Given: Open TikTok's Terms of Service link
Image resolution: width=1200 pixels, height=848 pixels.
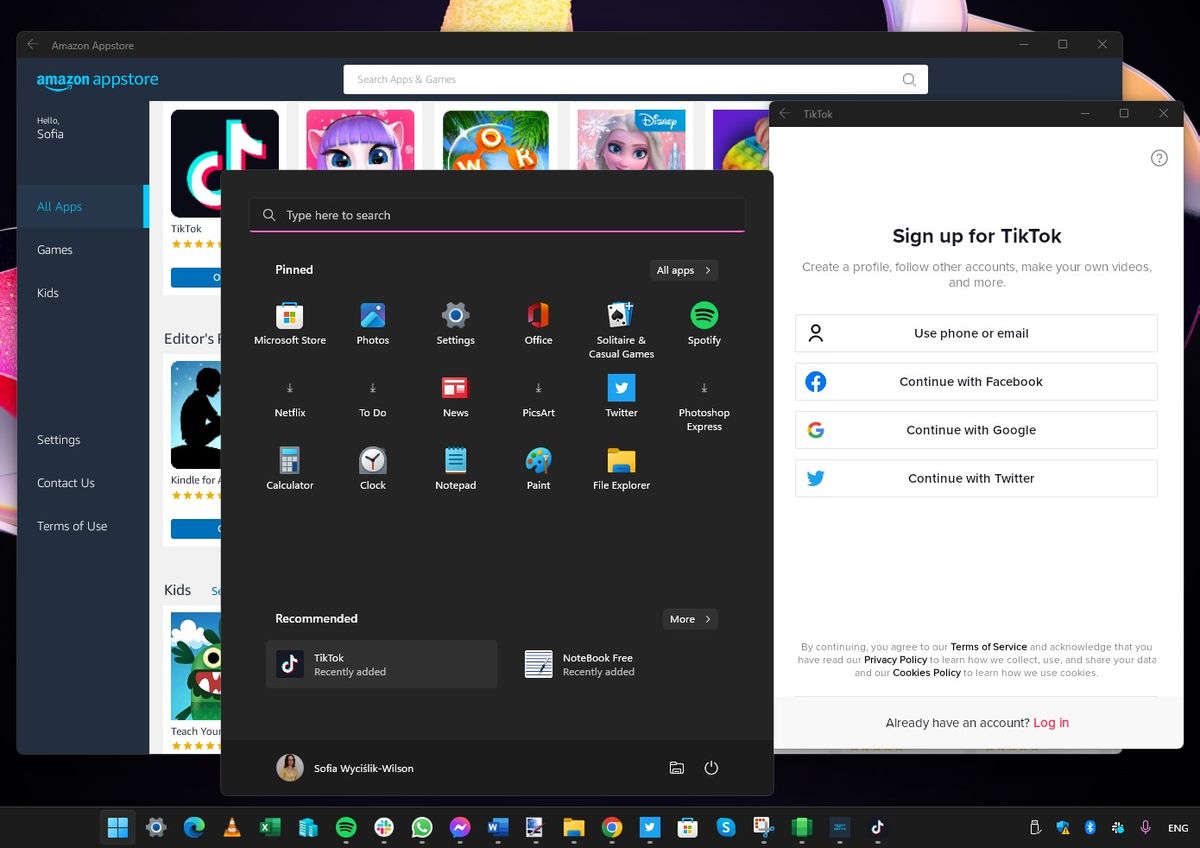Looking at the screenshot, I should [x=988, y=646].
